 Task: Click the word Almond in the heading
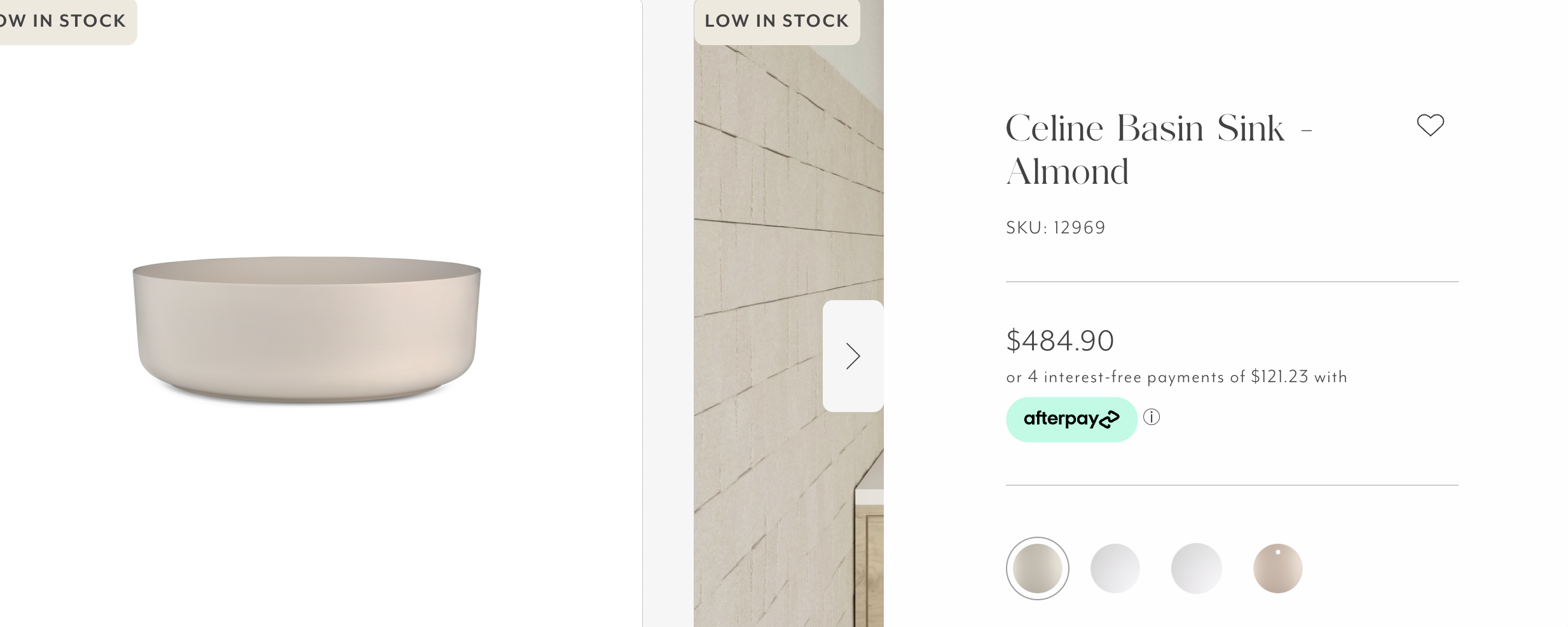(1068, 172)
